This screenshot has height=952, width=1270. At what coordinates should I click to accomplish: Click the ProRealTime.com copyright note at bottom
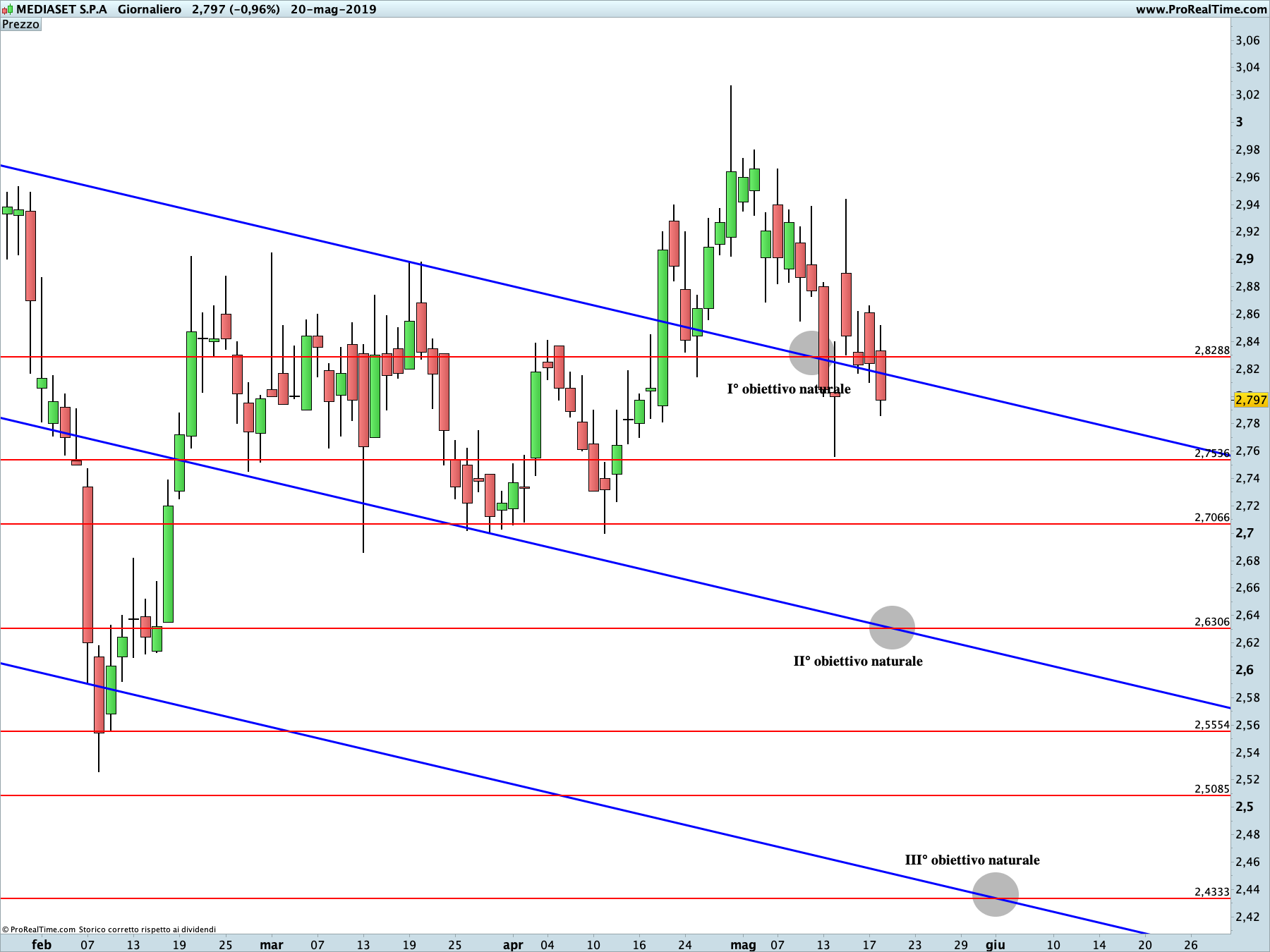(x=109, y=929)
